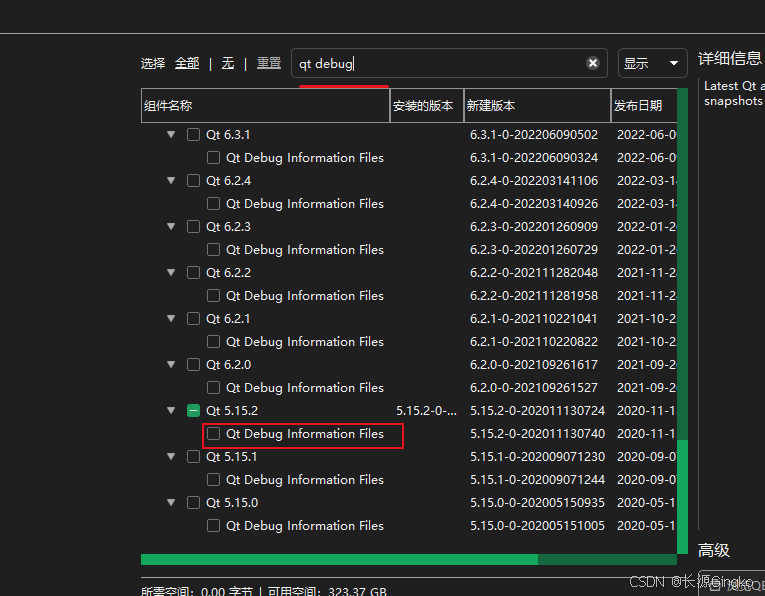Screen dimensions: 765x596
Task: Check Debug Information Files under Qt 5.15.2
Action: (x=213, y=434)
